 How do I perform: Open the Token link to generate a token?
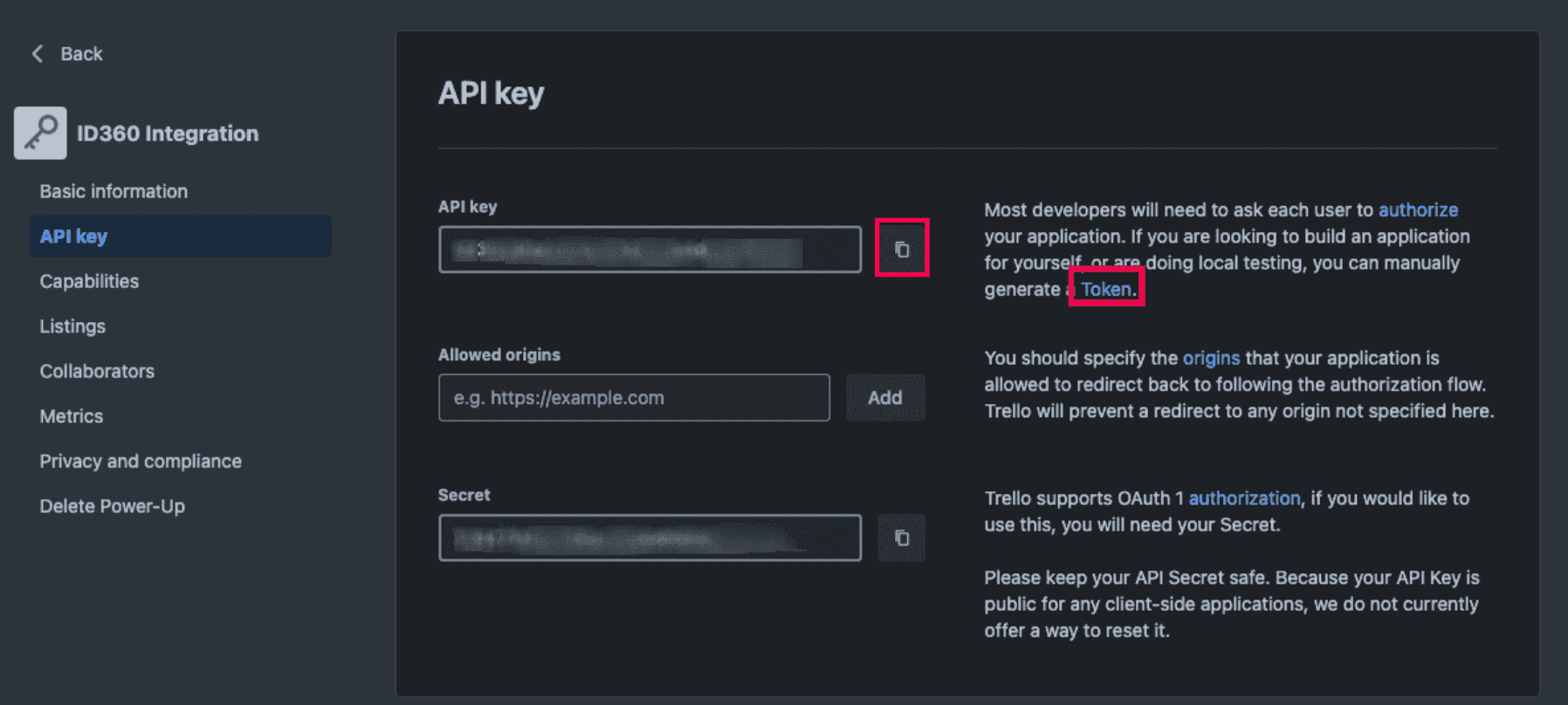[x=1104, y=289]
